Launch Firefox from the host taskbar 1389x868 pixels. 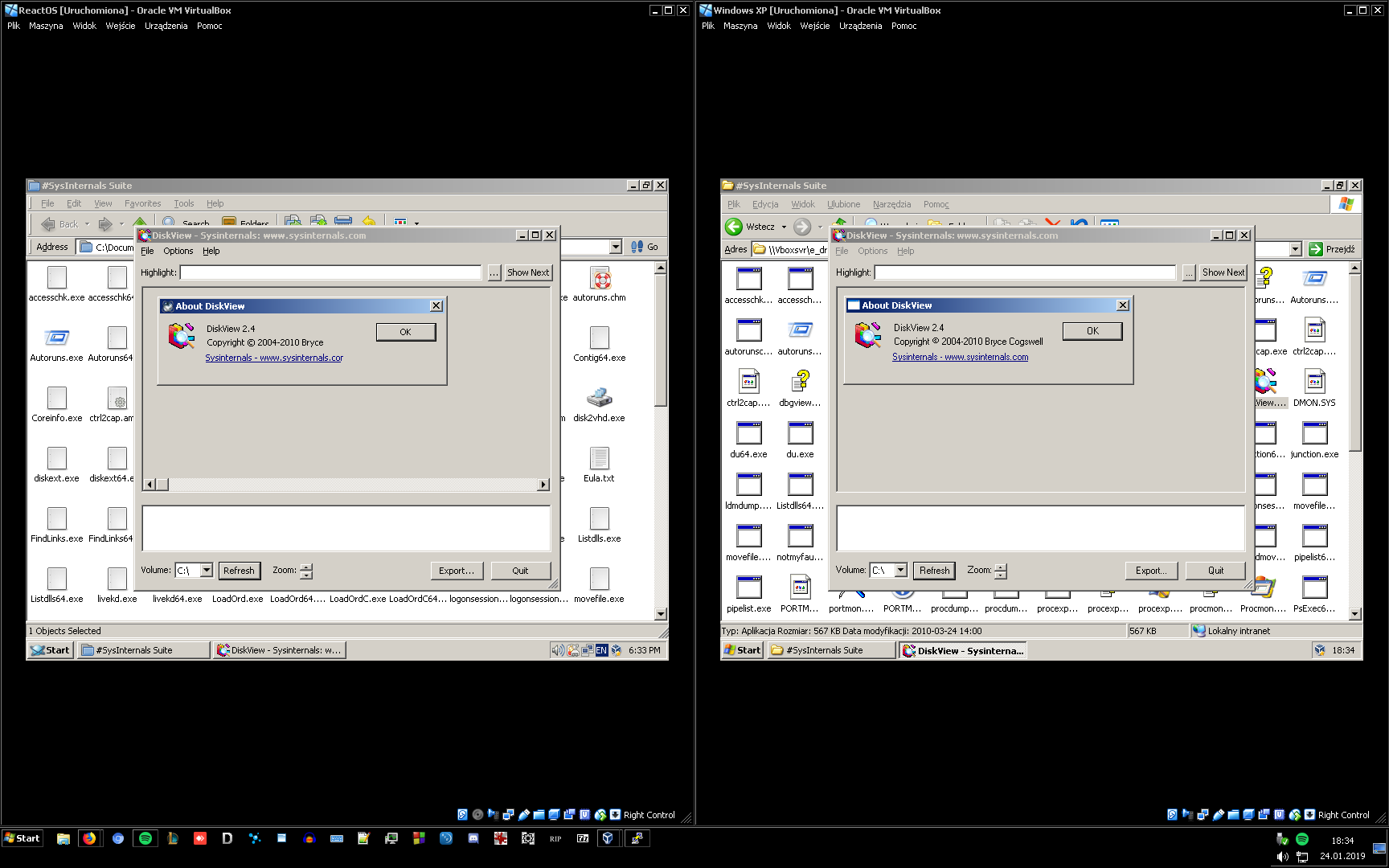tap(89, 838)
